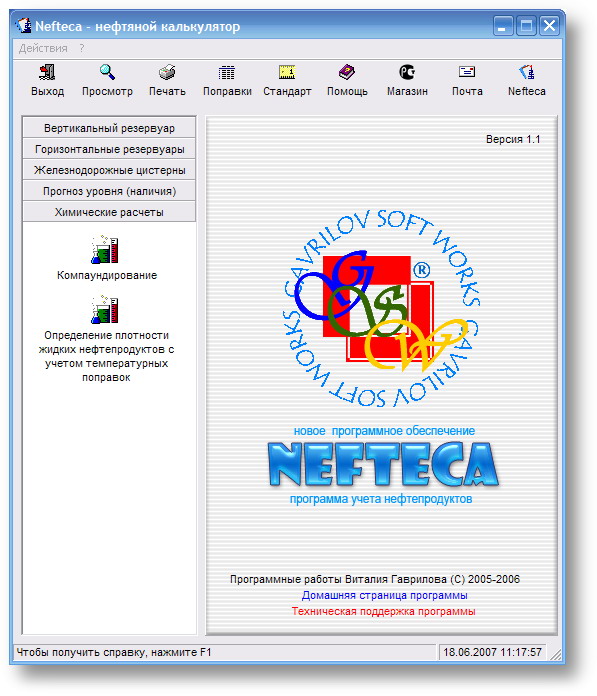Click the Версия 1.1 label

point(513,139)
